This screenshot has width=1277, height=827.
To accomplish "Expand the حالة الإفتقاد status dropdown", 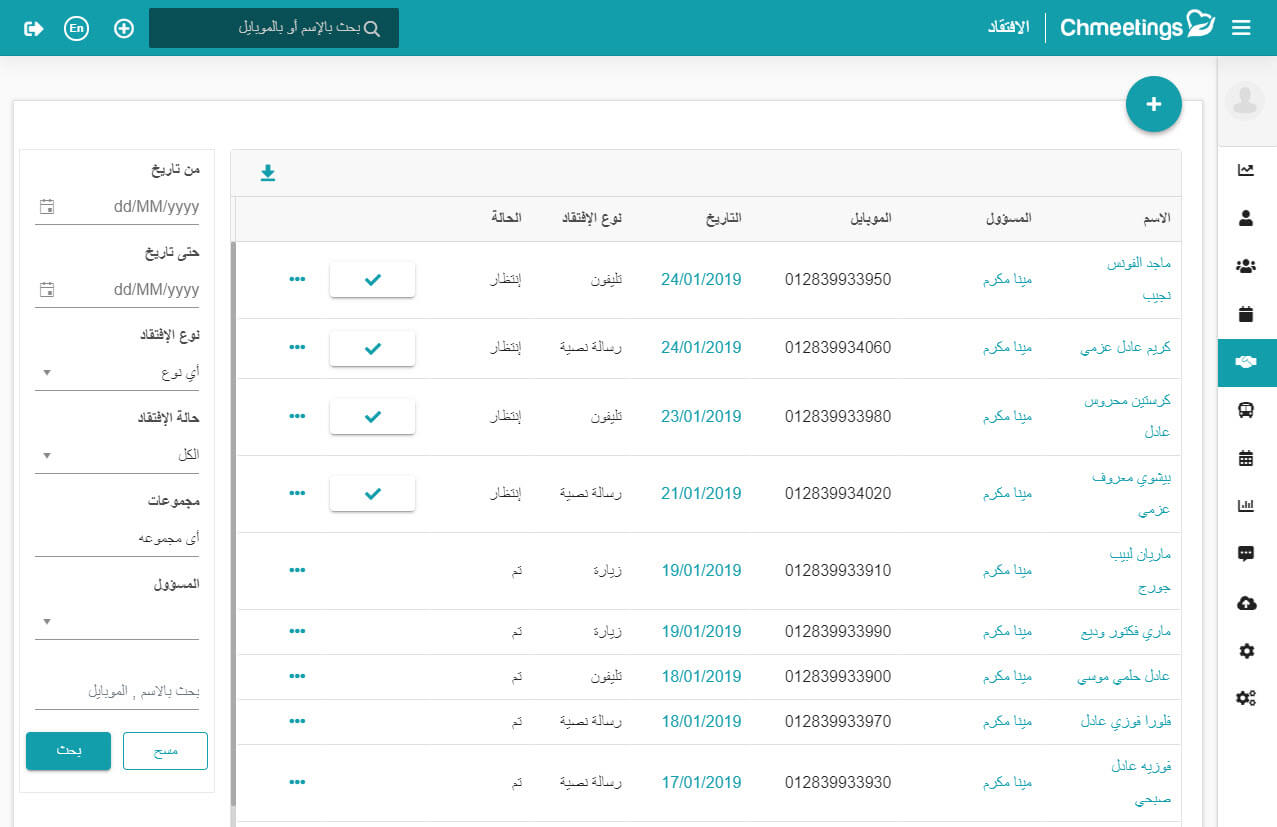I will click(x=117, y=455).
